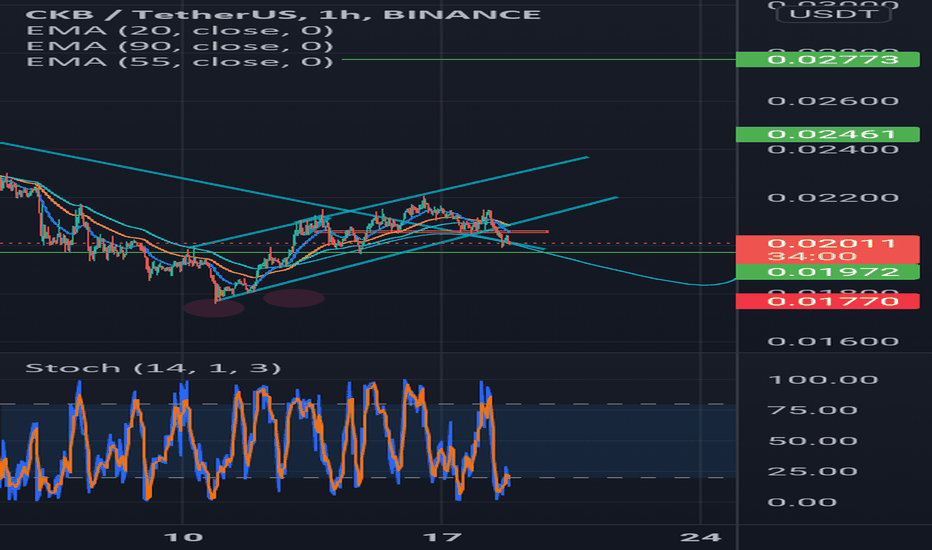Select the EMA (55, close, 0) indicator legend
This screenshot has height=550, width=932.
coord(180,61)
